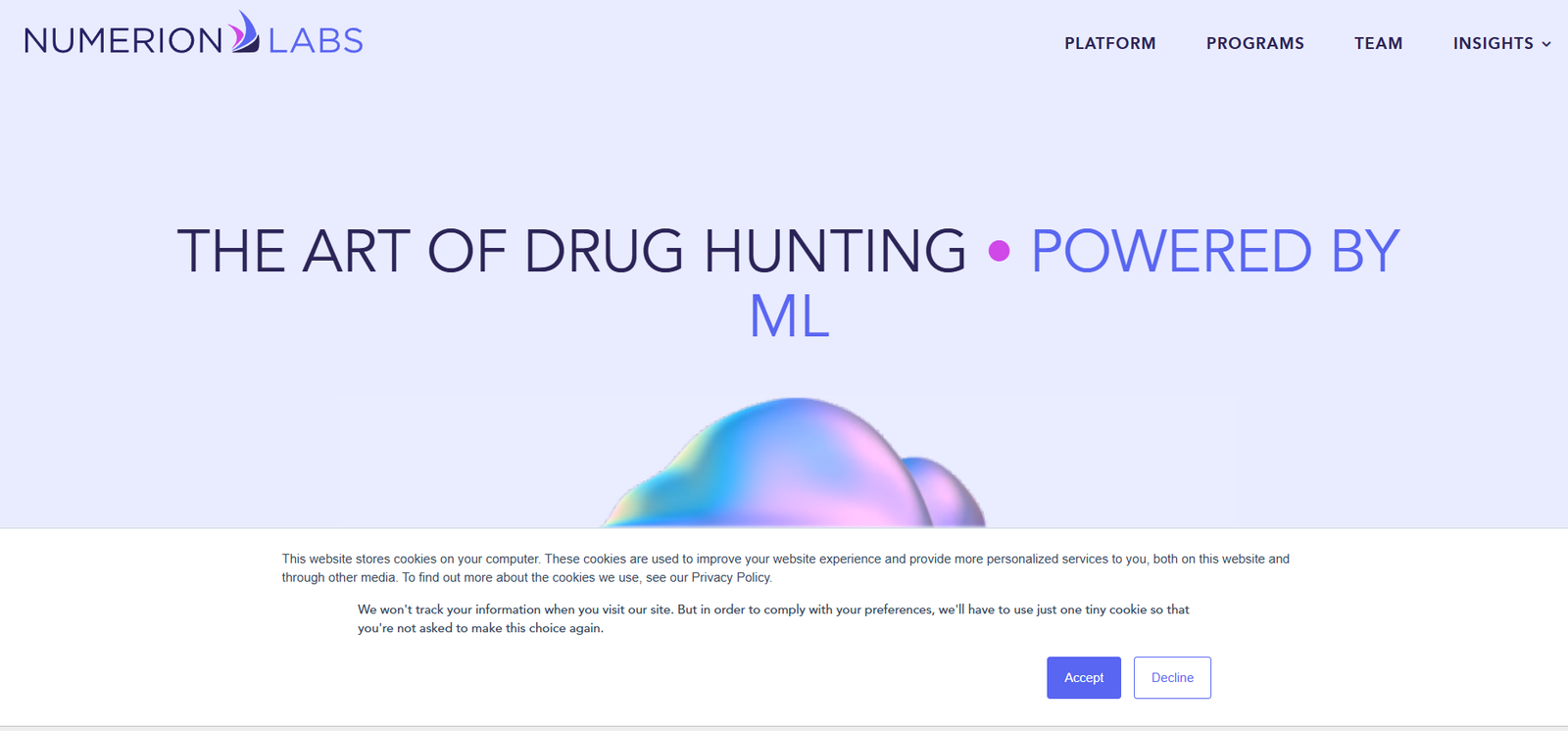Decline the cookie tracking

point(1172,677)
